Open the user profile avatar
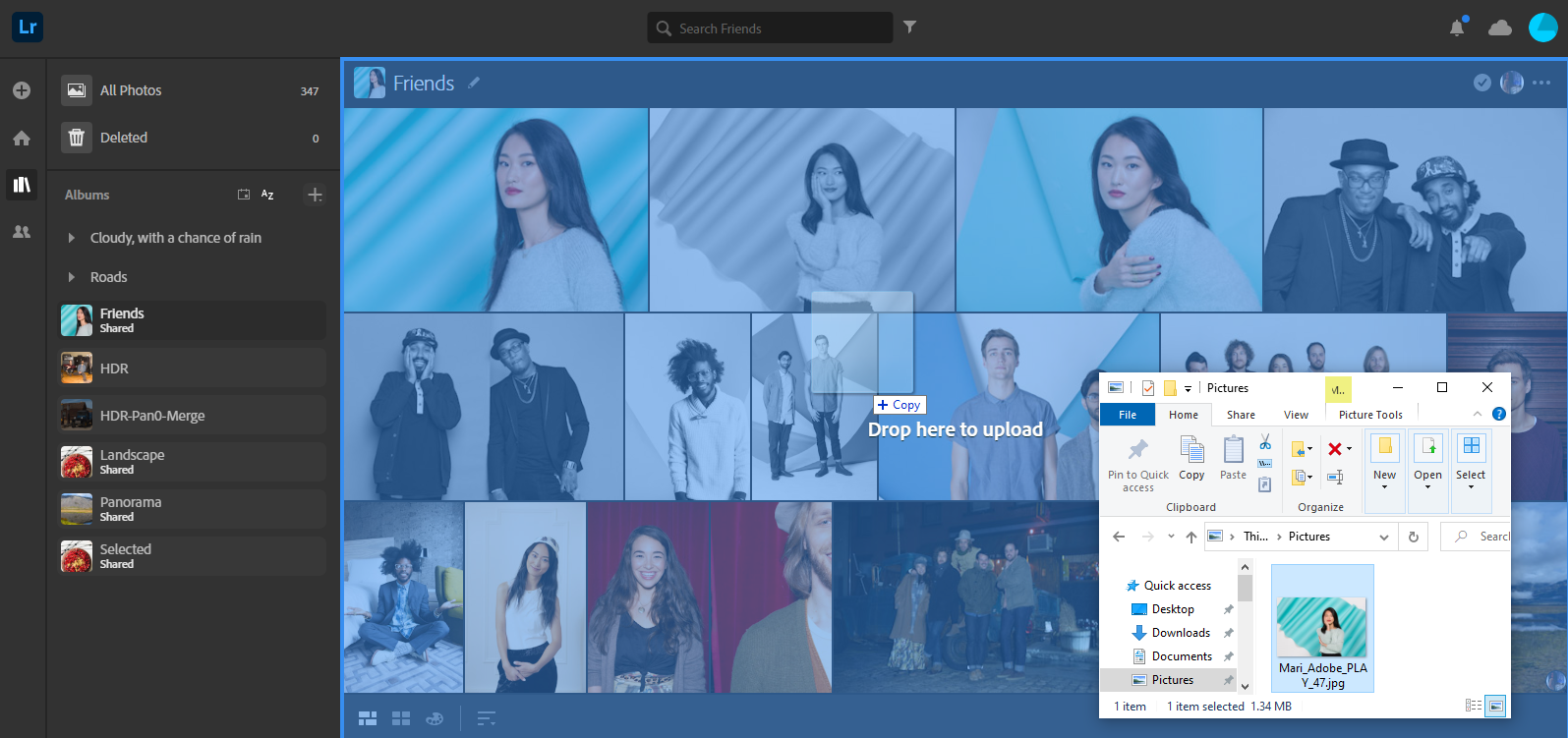The image size is (1568, 738). [1543, 28]
